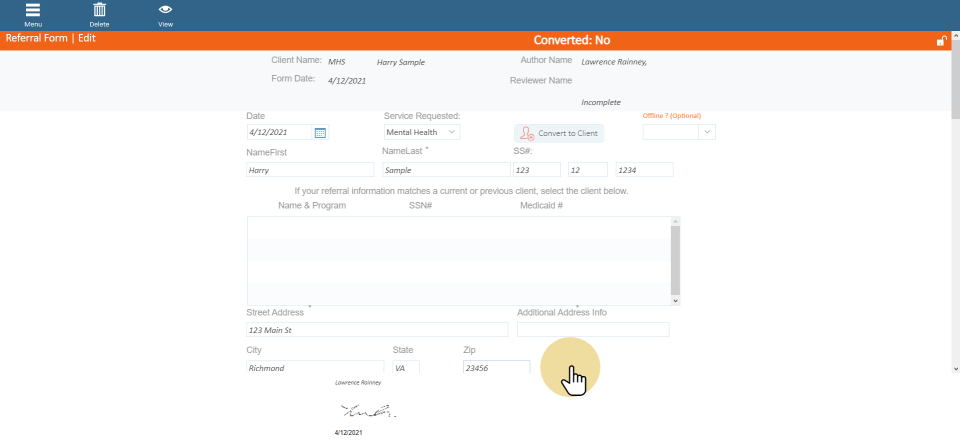
Task: Focus the Additional Address Info field
Action: [x=593, y=330]
